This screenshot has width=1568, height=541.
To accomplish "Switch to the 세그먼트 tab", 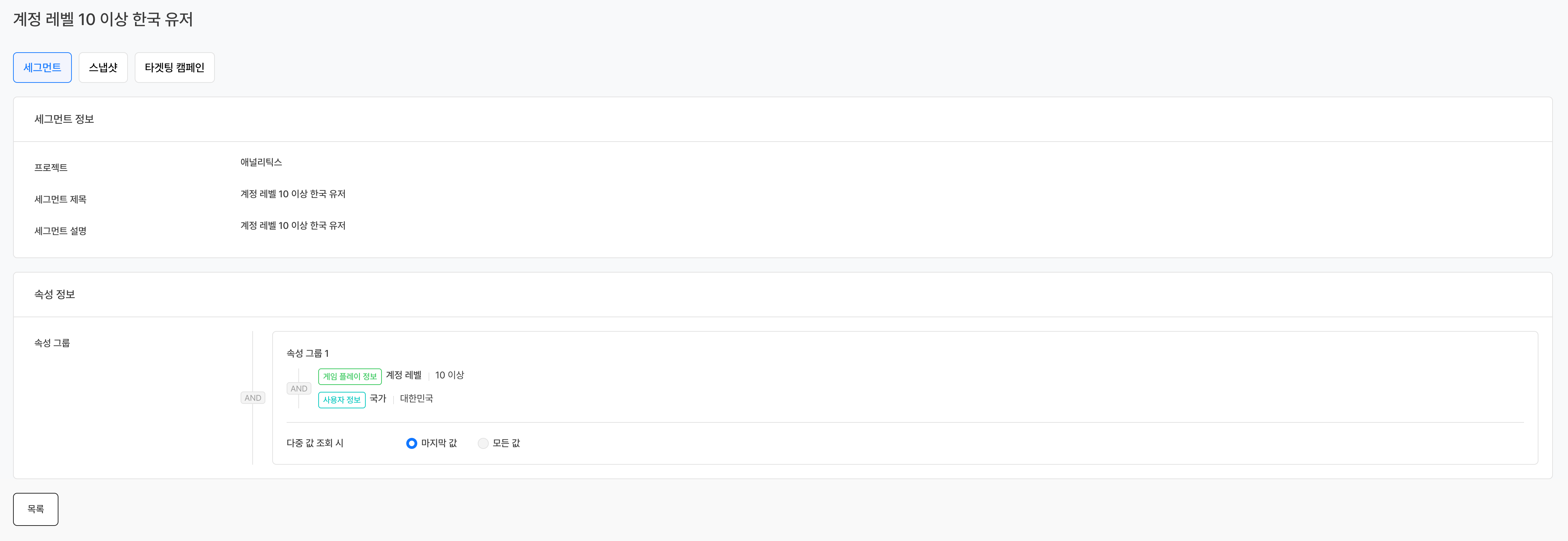I will pos(42,68).
